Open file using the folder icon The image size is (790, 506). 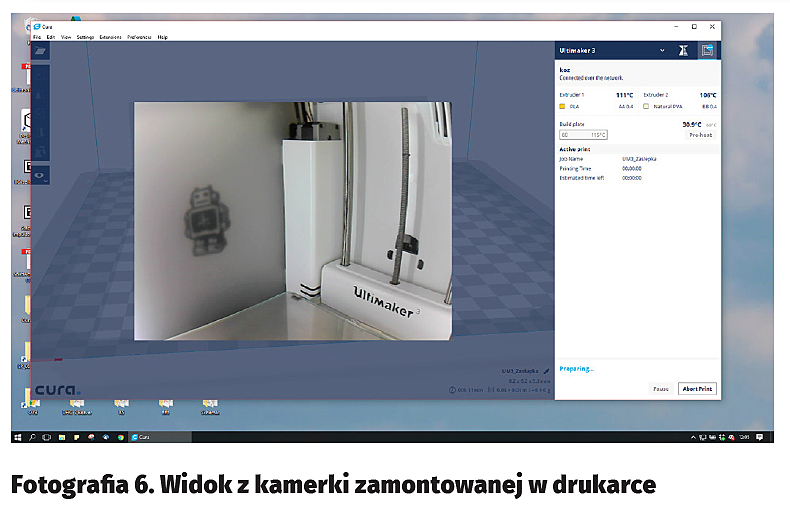coord(42,50)
